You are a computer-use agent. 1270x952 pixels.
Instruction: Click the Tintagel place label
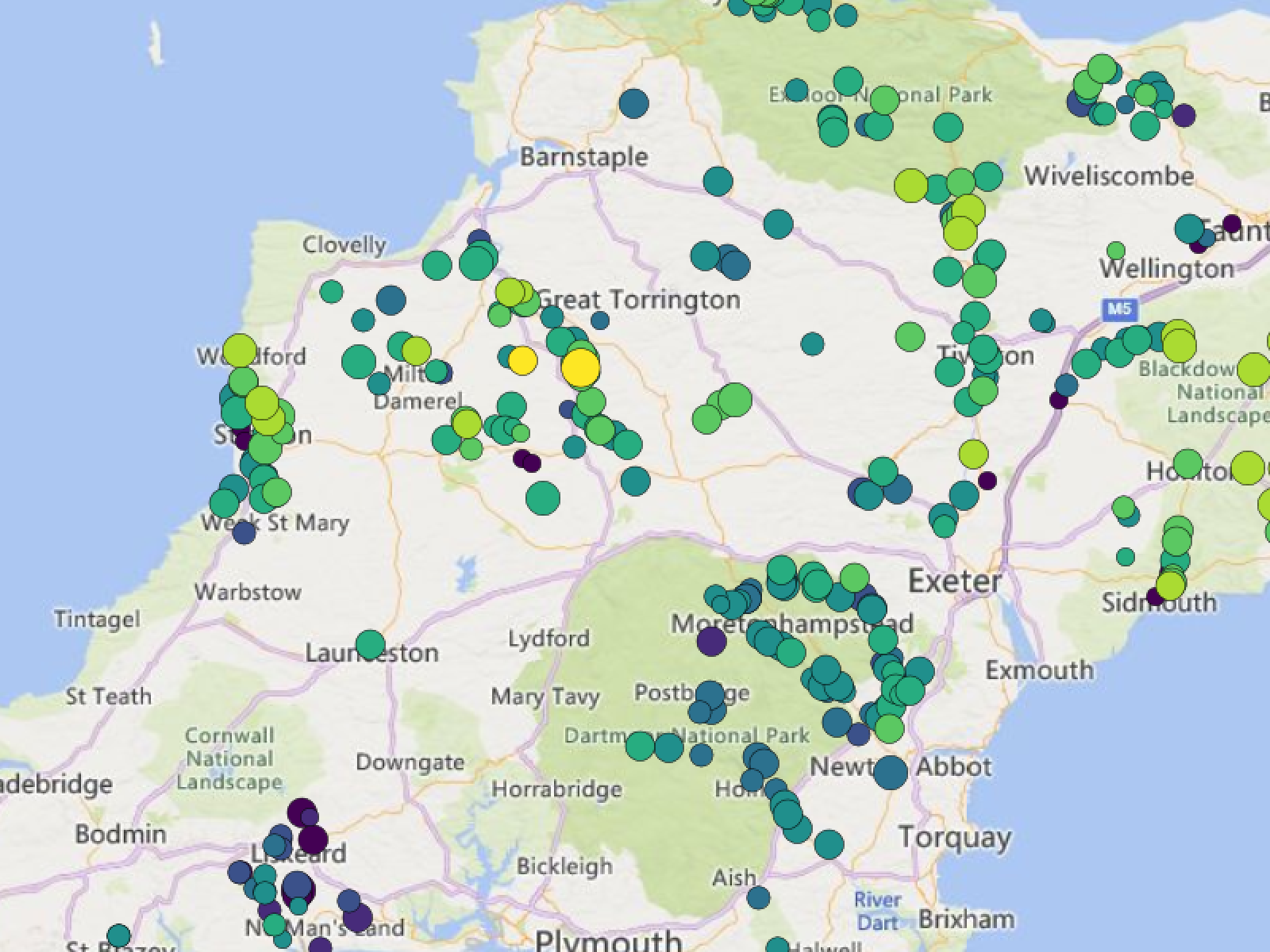click(97, 619)
